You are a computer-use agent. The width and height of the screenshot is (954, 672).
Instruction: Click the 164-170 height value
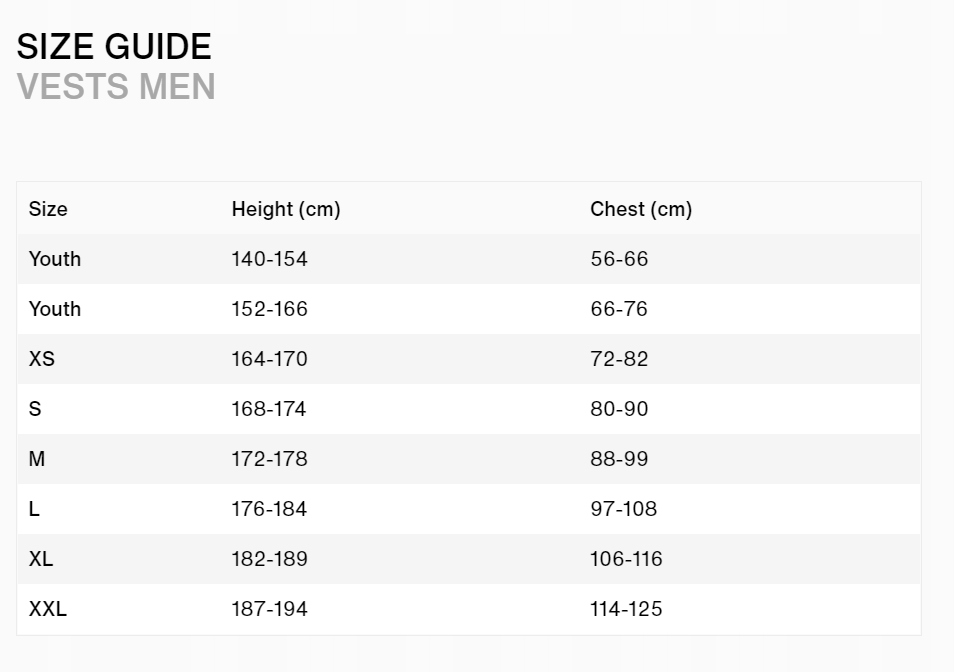[x=269, y=359]
